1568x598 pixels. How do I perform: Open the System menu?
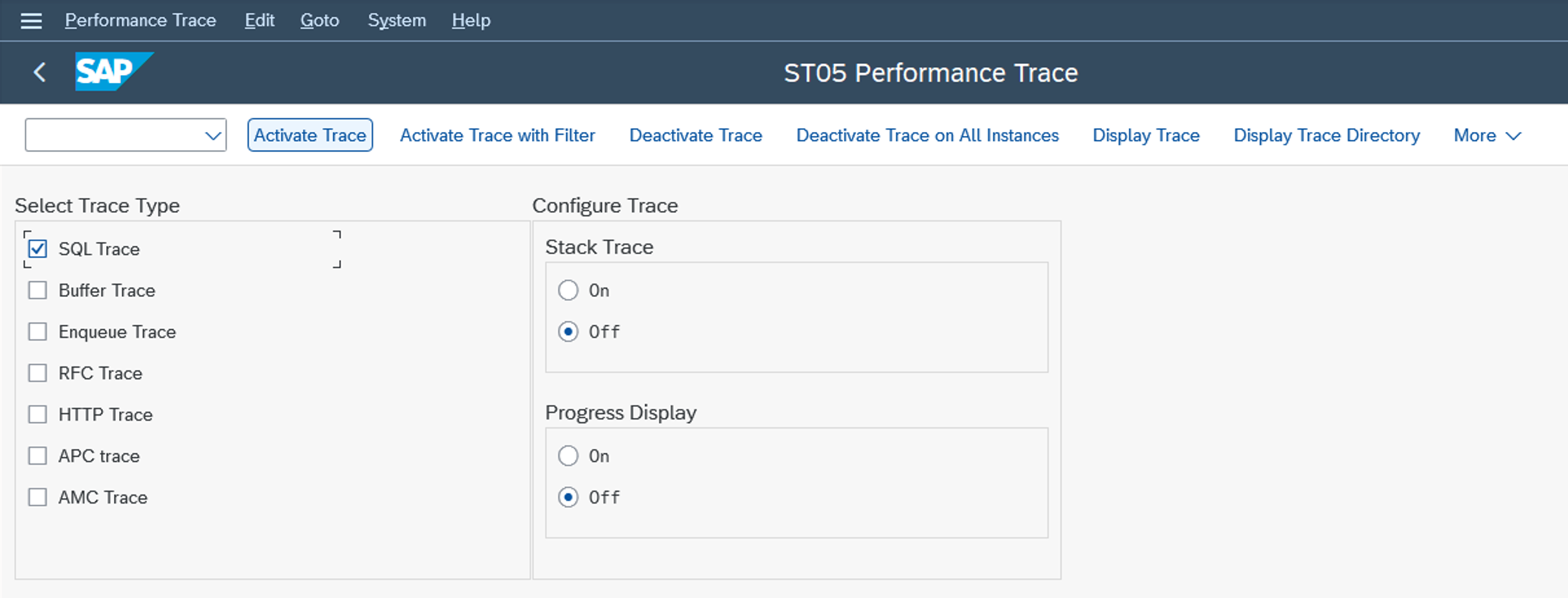click(396, 21)
